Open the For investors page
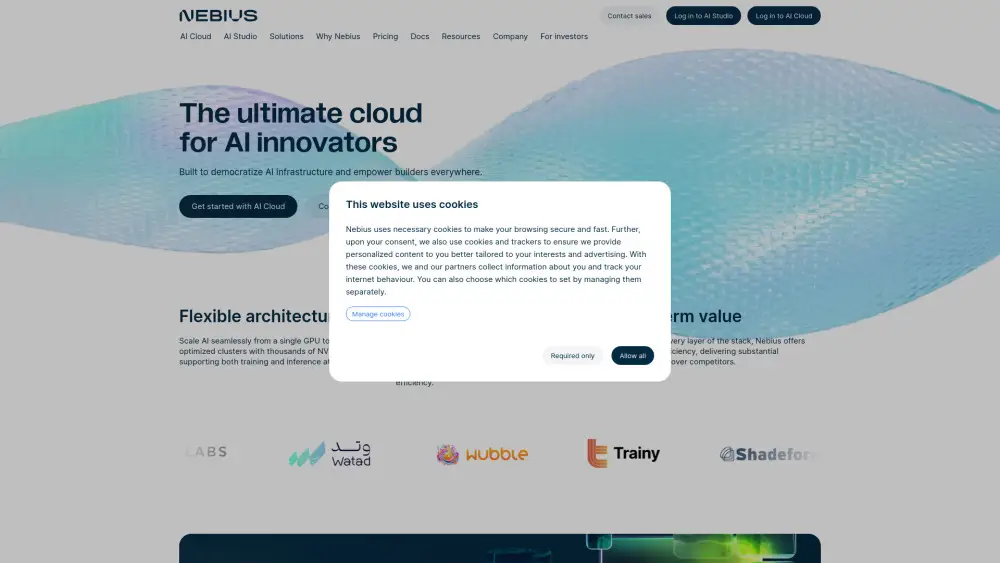The width and height of the screenshot is (1000, 563). 564,36
